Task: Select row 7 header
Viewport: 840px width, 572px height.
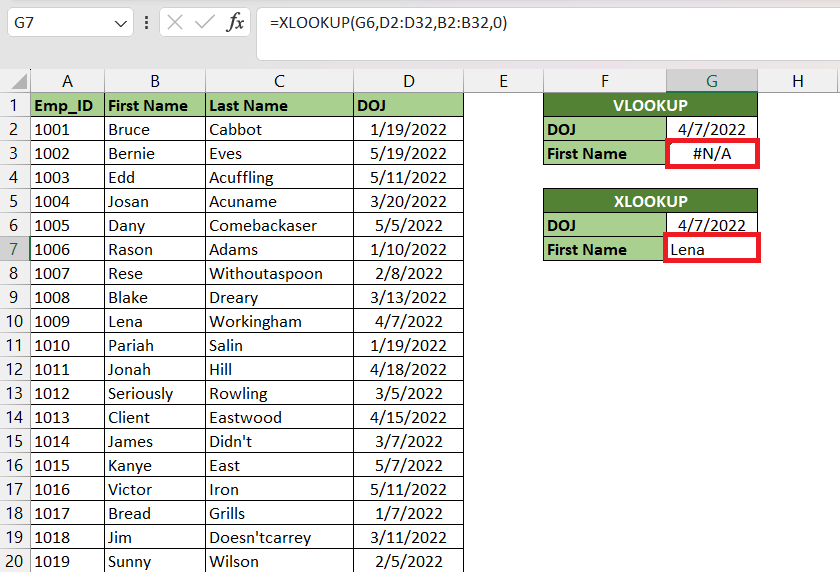Action: point(14,249)
